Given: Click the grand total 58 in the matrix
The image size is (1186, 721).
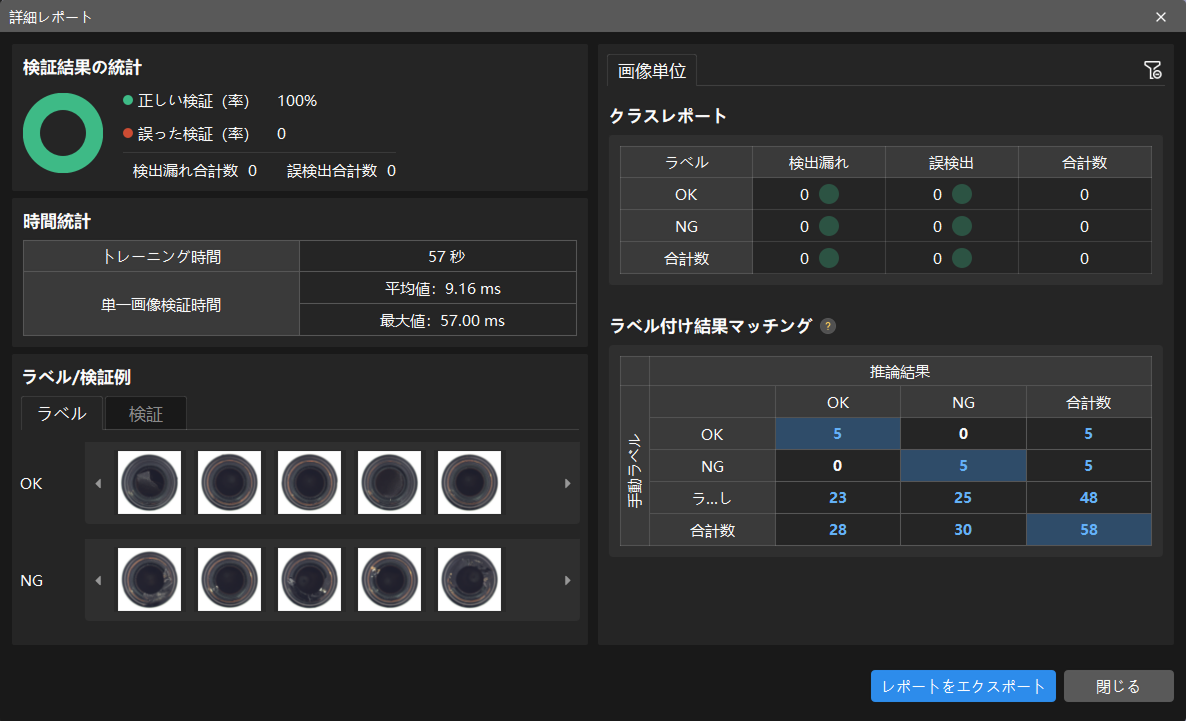Looking at the screenshot, I should [1088, 530].
